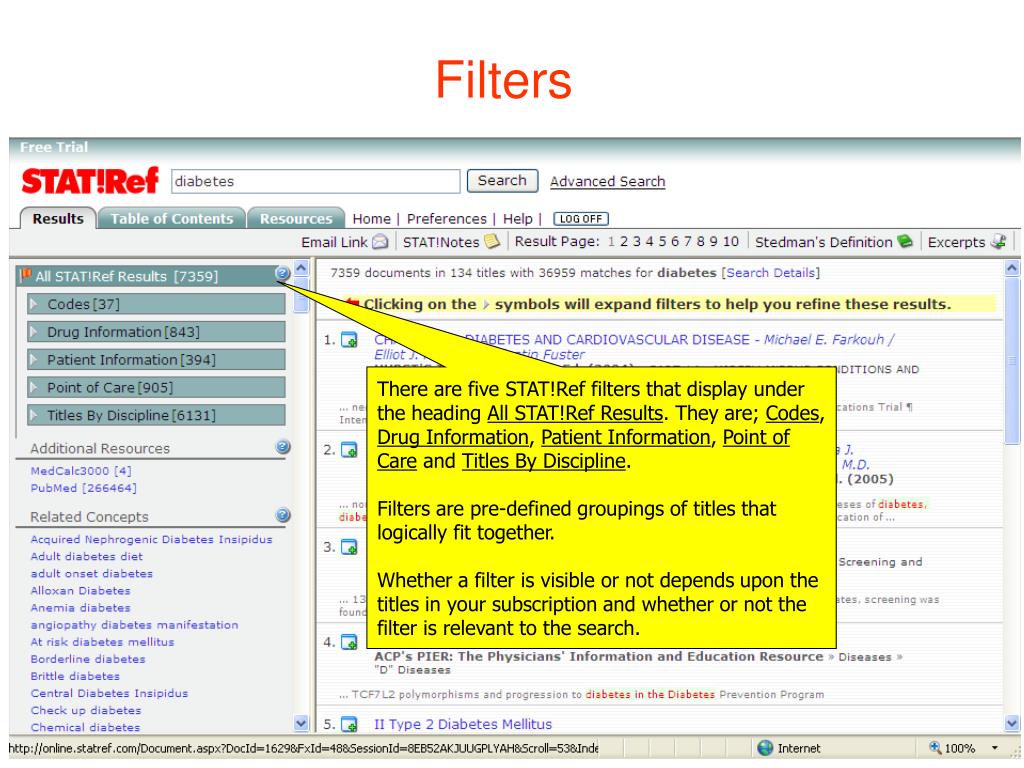Screen dimensions: 1024x768
Task: Click the zoom magnifier icon in status bar
Action: coord(935,748)
